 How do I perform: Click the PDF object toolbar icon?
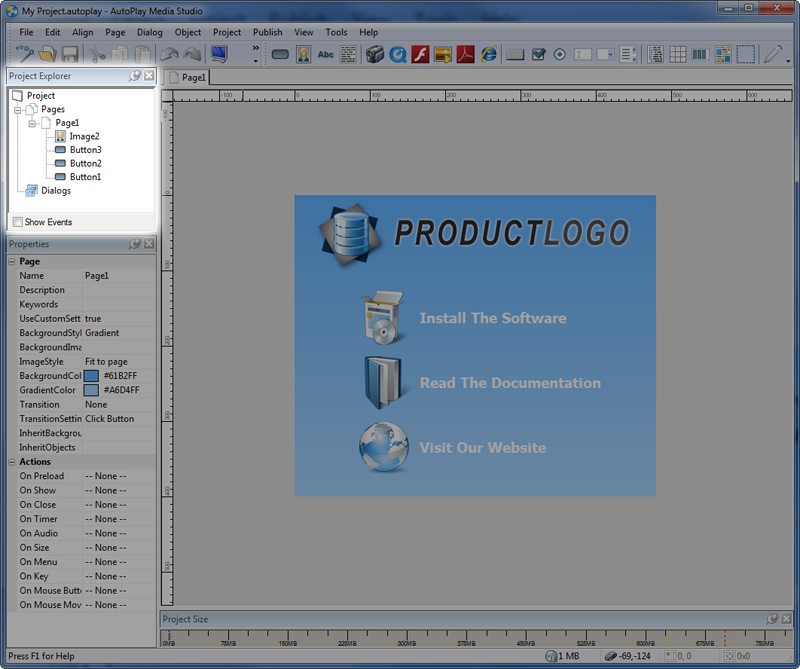(466, 54)
